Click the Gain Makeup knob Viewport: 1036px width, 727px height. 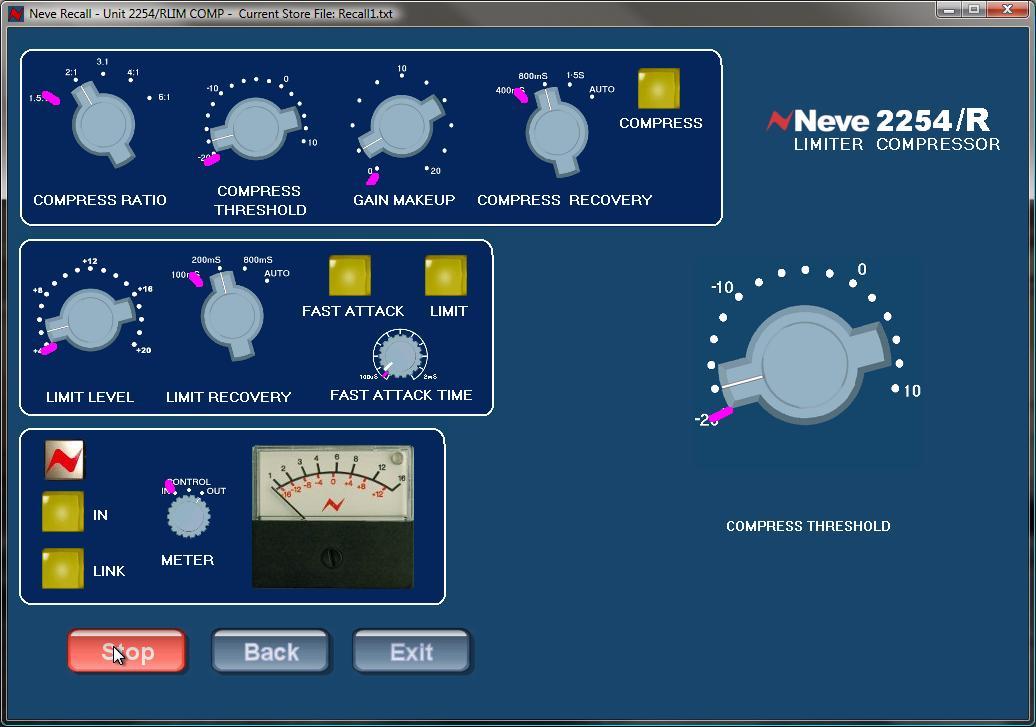[x=401, y=126]
